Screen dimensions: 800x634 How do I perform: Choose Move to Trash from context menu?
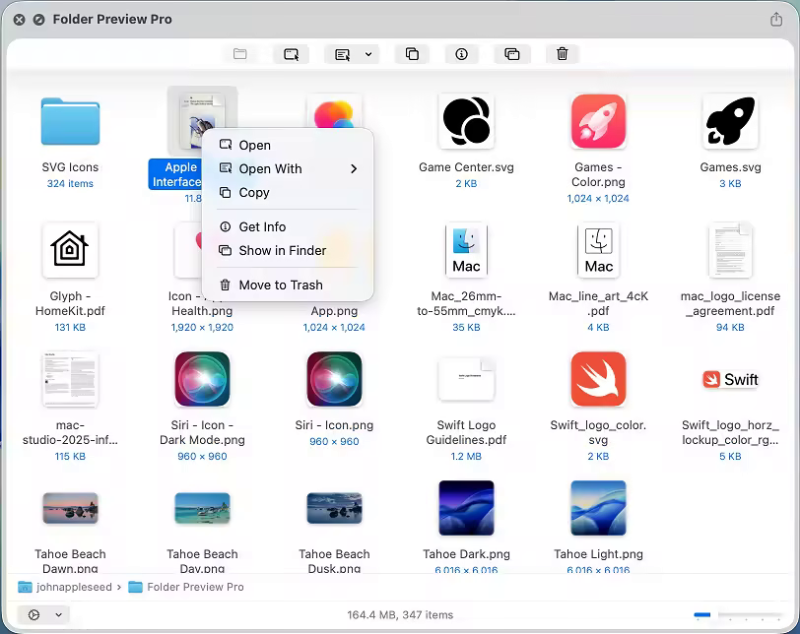click(x=280, y=285)
